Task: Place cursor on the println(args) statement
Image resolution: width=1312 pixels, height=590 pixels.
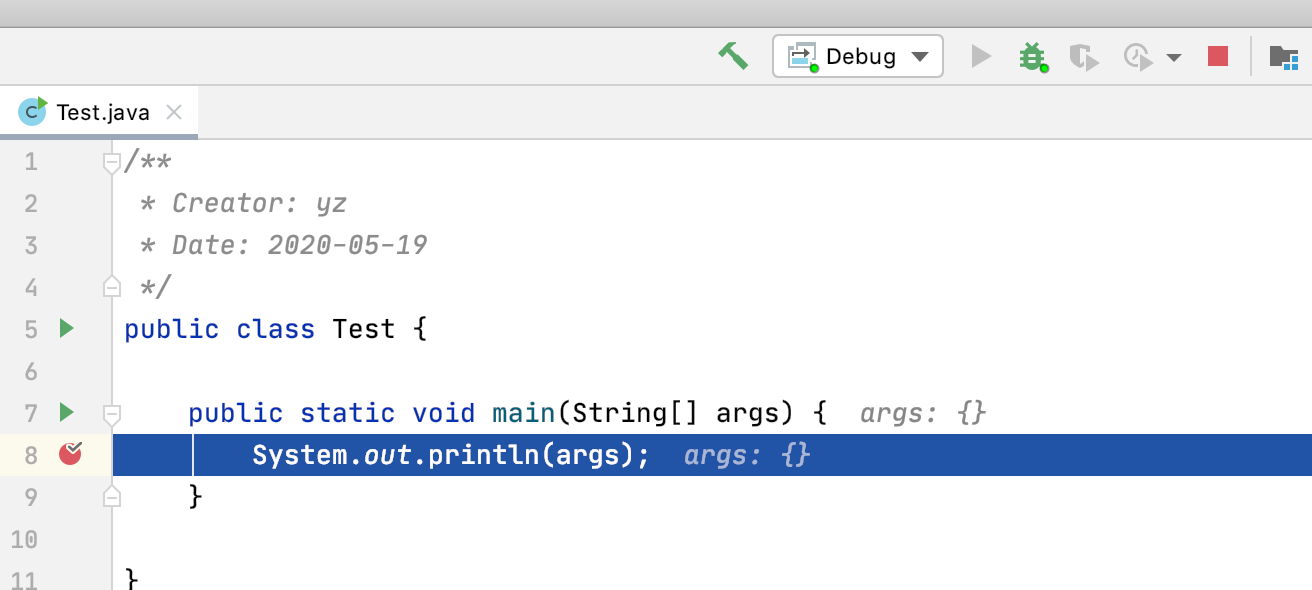Action: 450,455
